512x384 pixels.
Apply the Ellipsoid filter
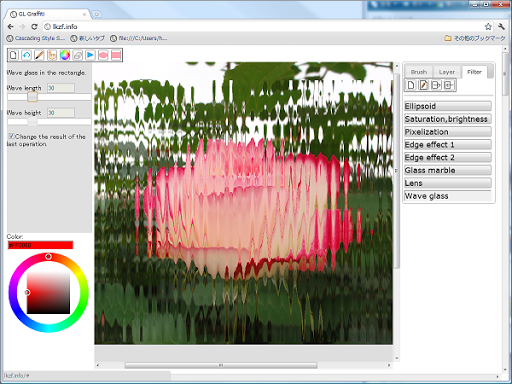(448, 106)
